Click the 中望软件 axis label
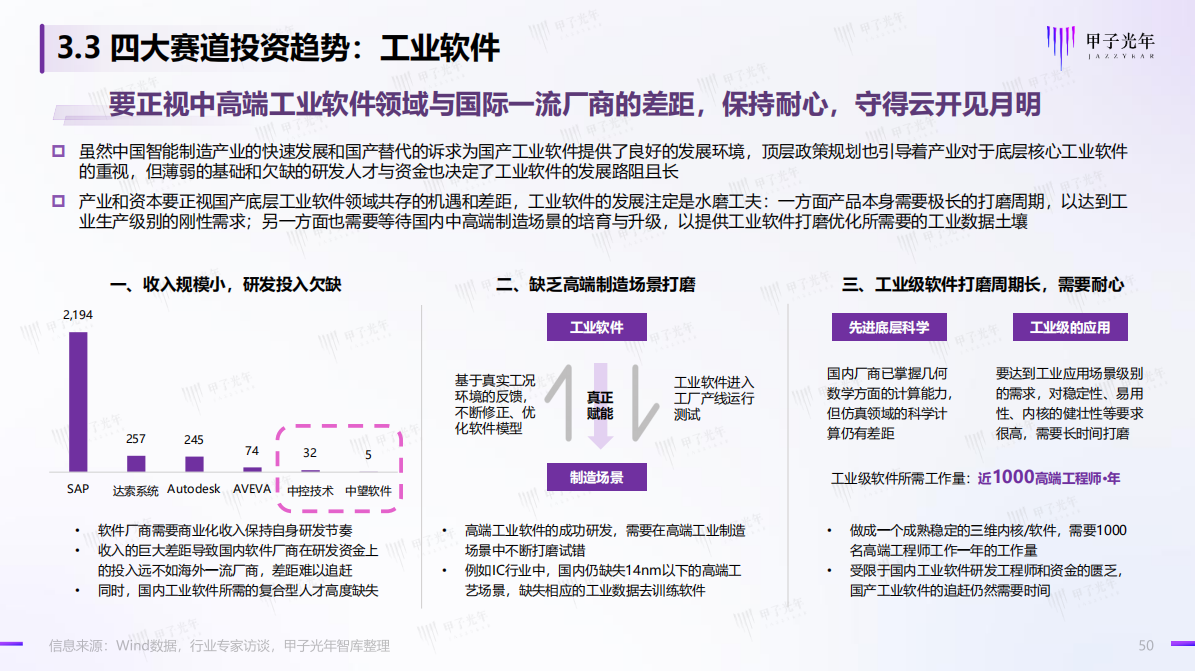Image resolution: width=1195 pixels, height=671 pixels. pyautogui.click(x=368, y=490)
